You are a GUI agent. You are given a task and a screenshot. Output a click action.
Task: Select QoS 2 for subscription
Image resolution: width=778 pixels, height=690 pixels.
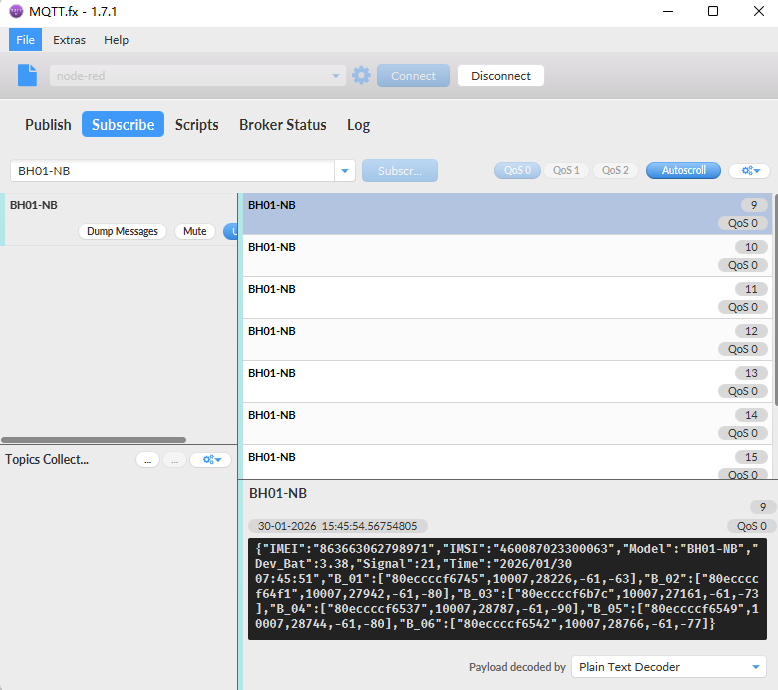pos(615,170)
